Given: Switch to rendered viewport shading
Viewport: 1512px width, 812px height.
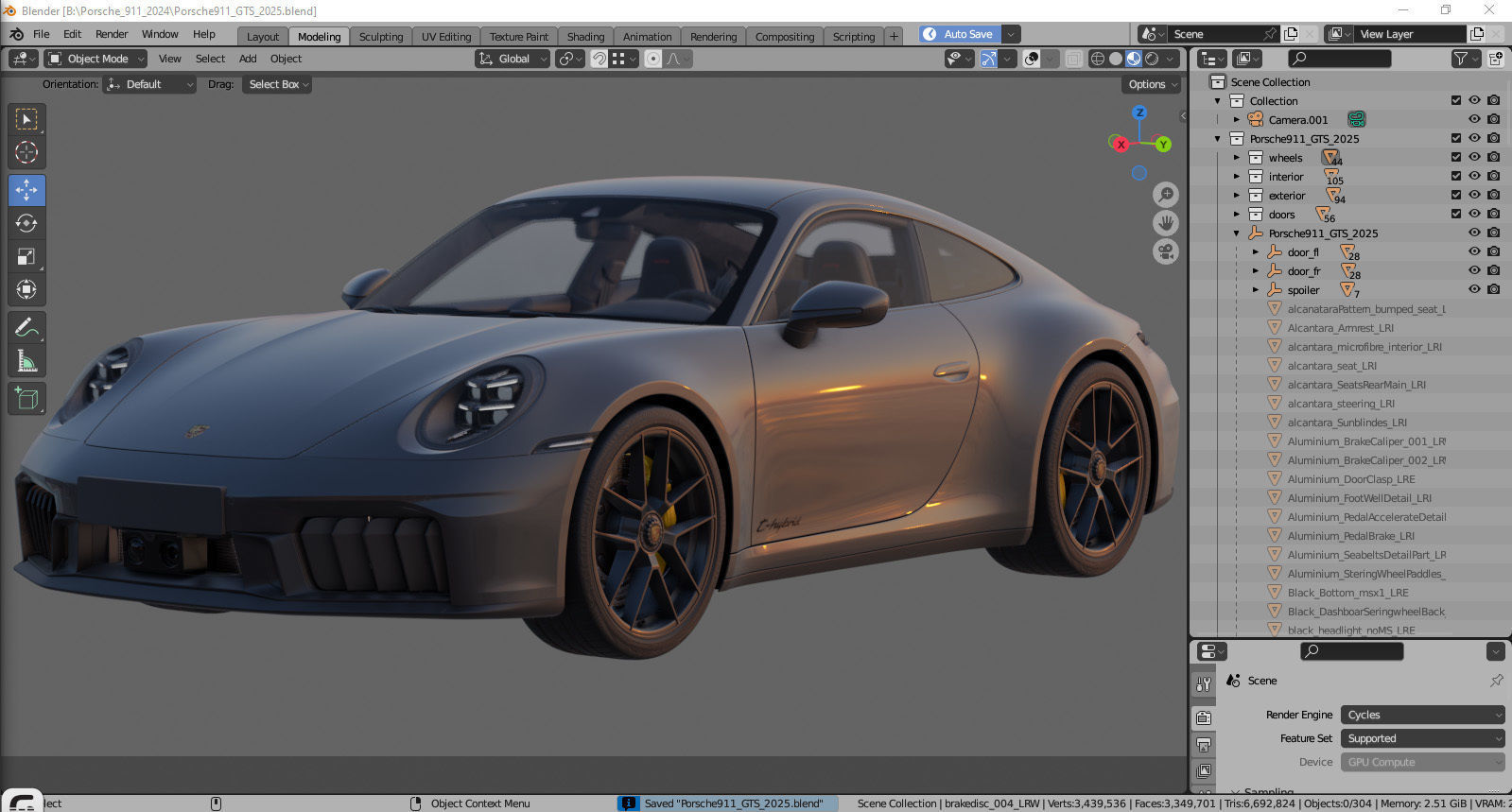Looking at the screenshot, I should [x=1152, y=59].
